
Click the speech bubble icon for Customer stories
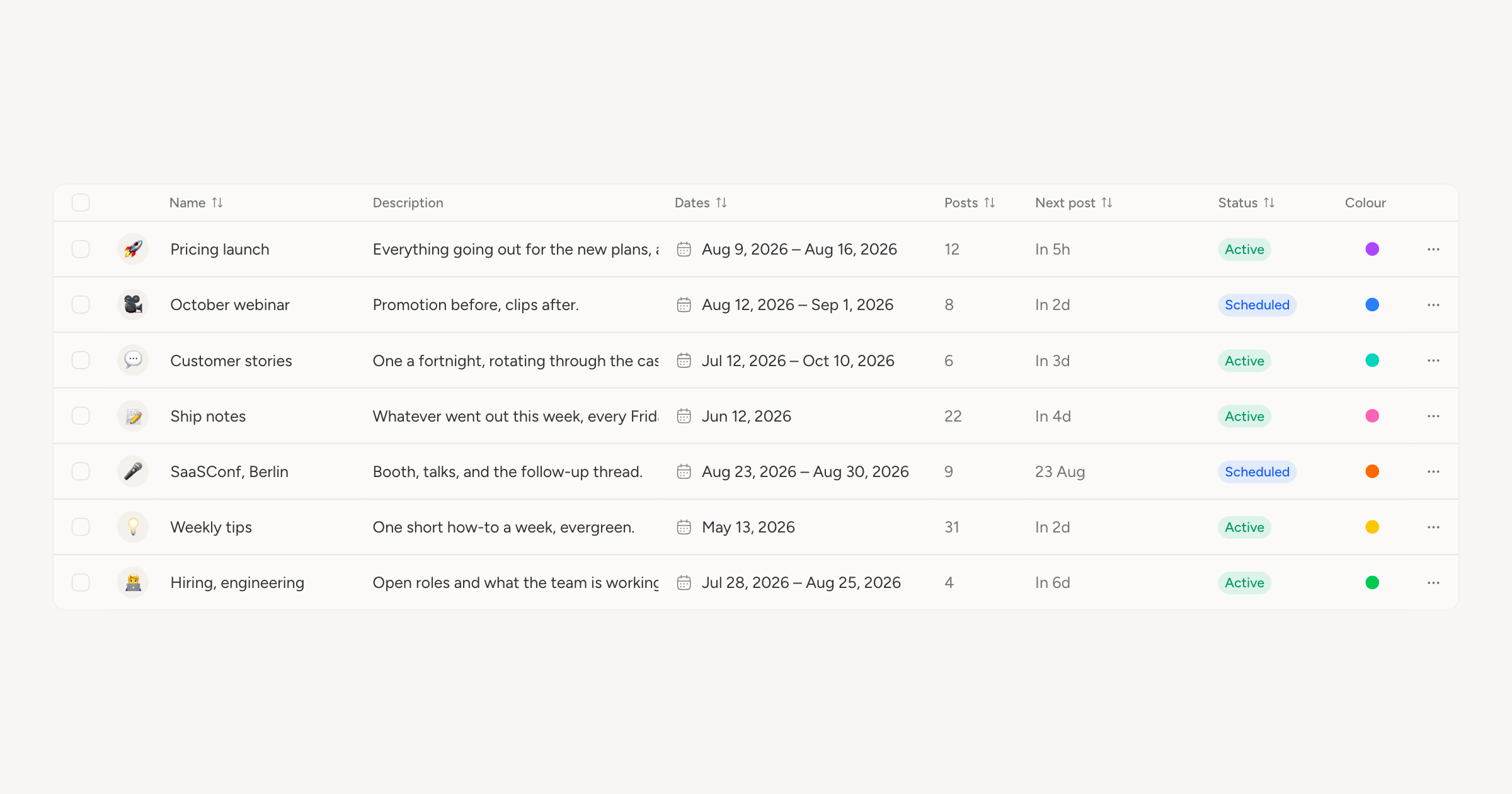[x=133, y=360]
